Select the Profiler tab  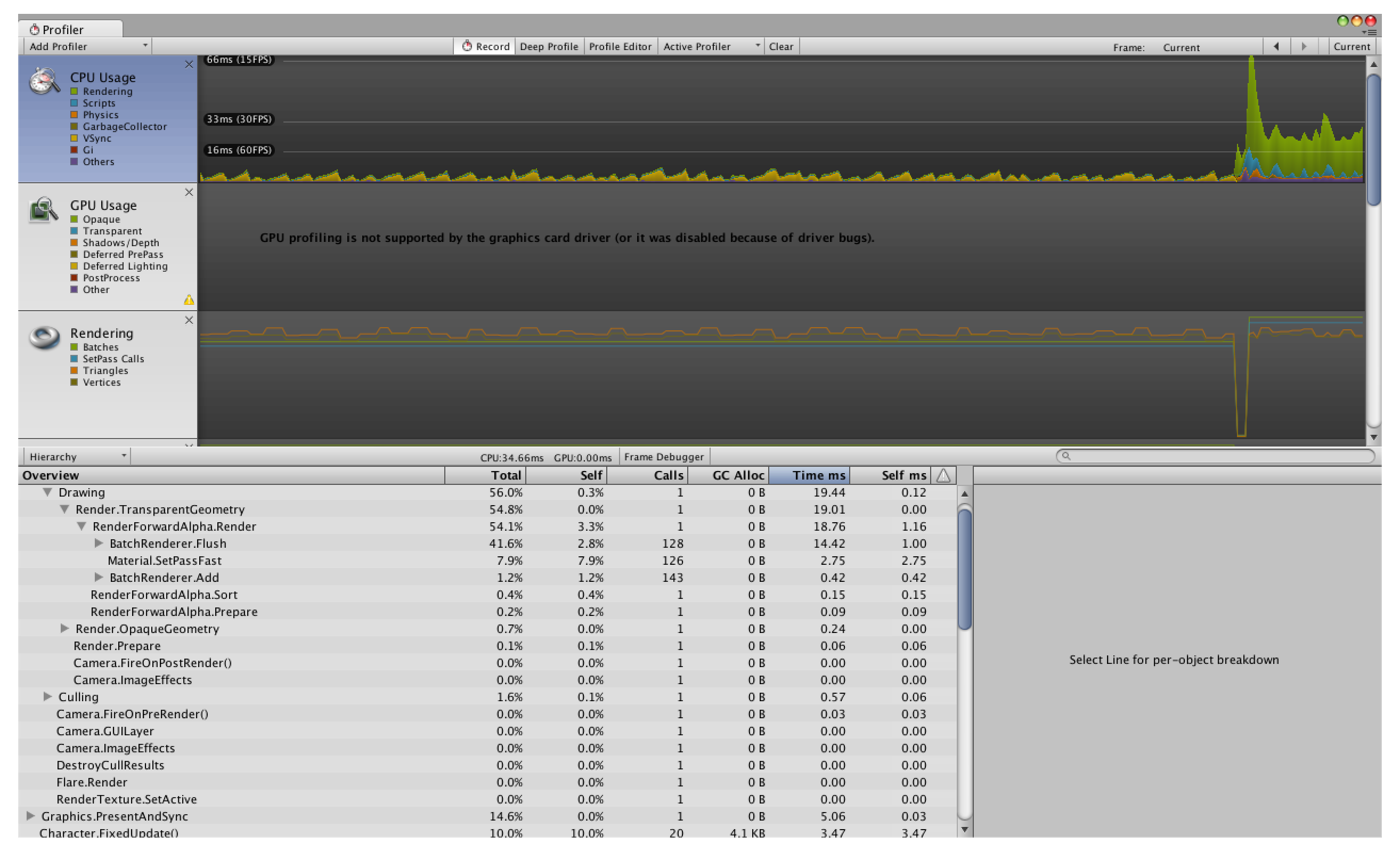(x=70, y=29)
